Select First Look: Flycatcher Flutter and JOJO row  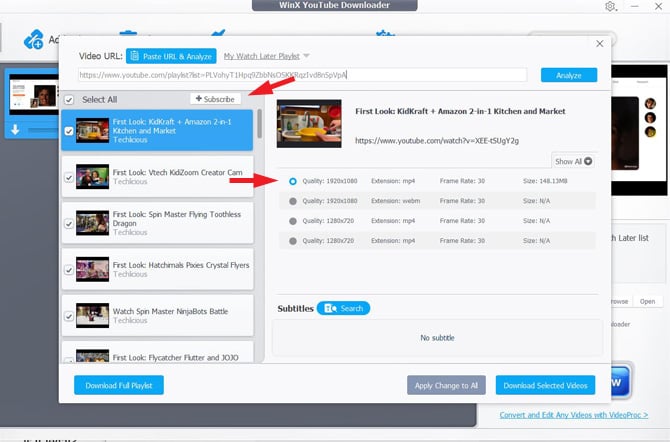[x=158, y=352]
